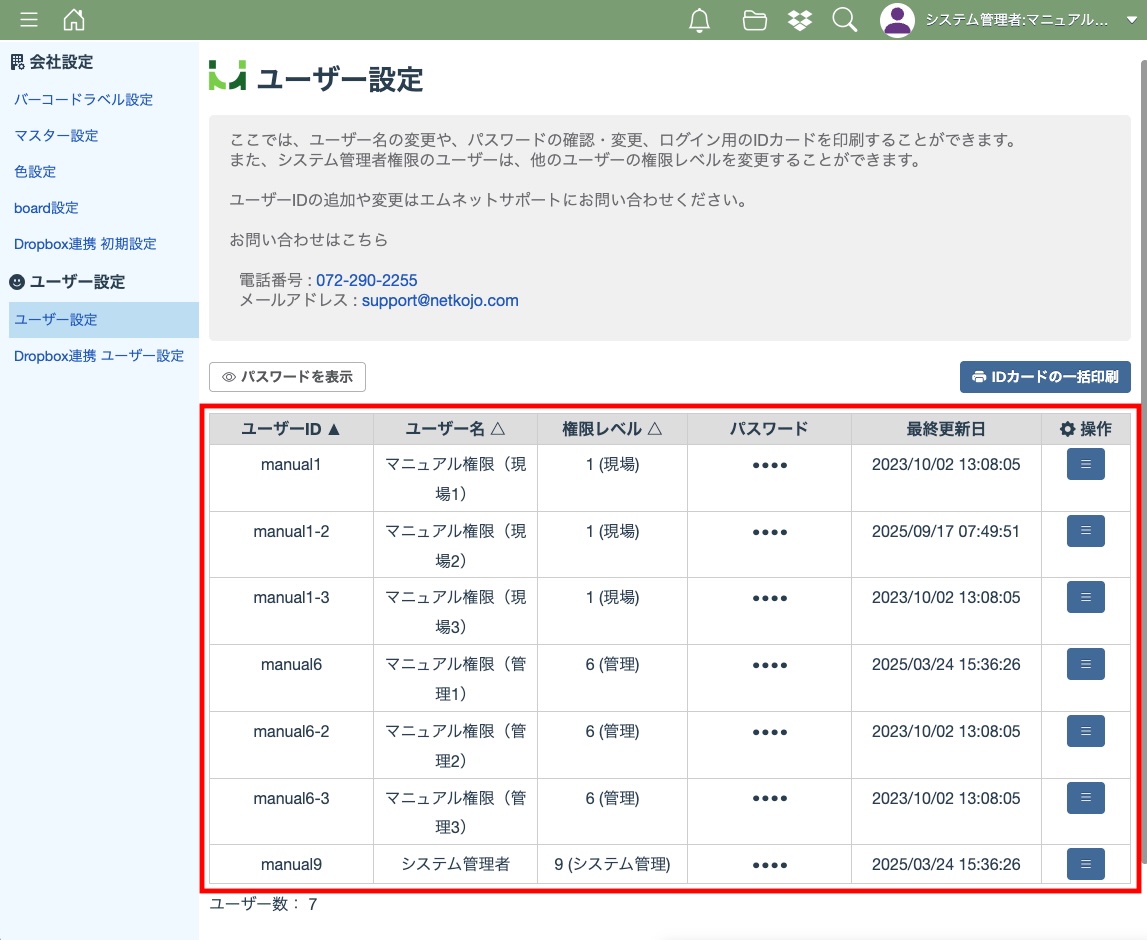
Task: Click the support@netkojo.com email link
Action: pyautogui.click(x=440, y=300)
